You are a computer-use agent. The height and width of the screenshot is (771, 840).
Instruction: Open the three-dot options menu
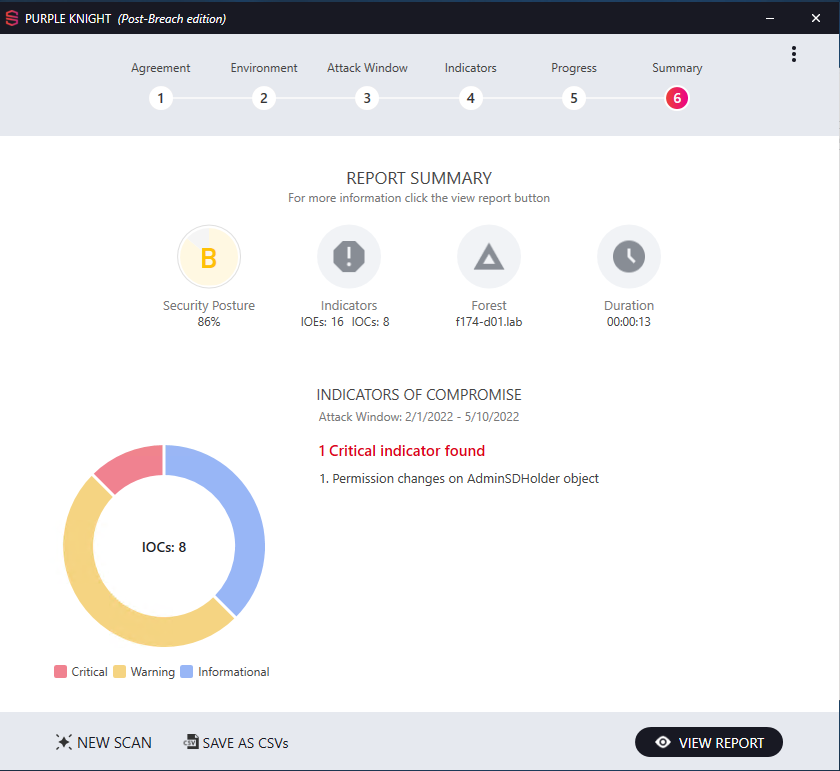tap(794, 54)
